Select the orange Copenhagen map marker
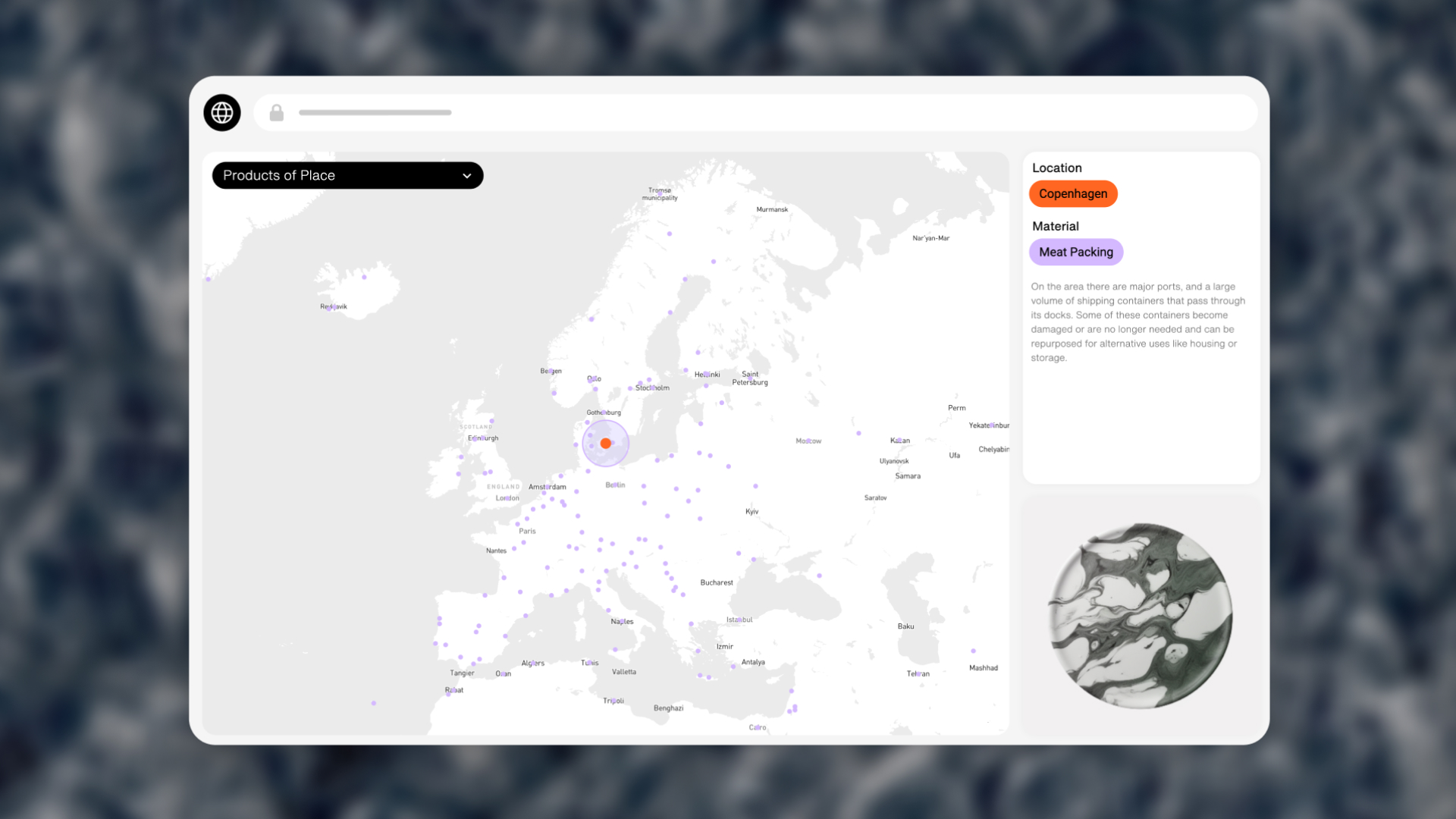The image size is (1456, 819). [x=605, y=444]
